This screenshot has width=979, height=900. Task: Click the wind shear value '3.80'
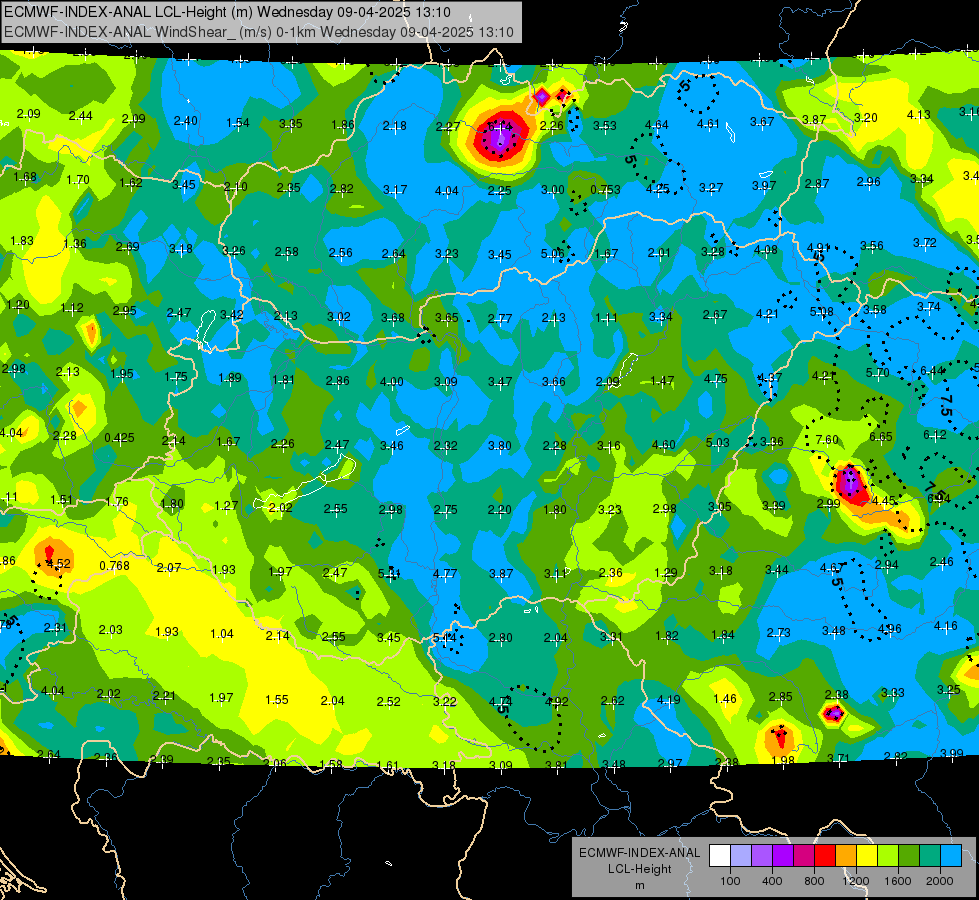tap(499, 445)
